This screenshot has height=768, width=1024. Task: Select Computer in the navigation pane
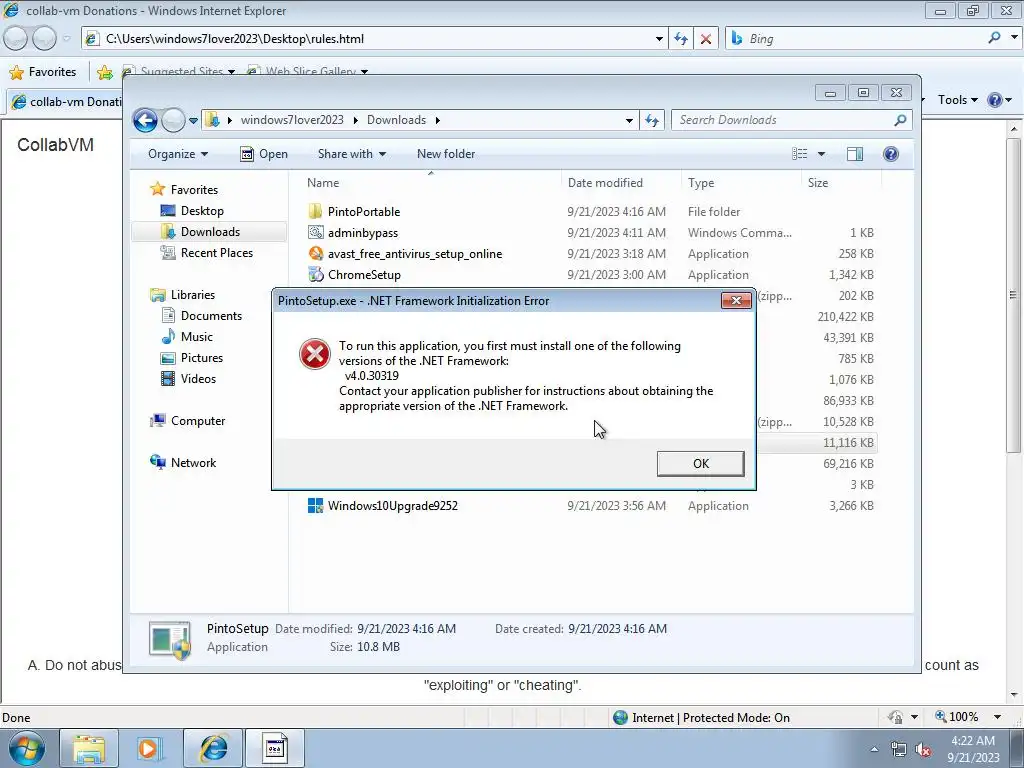(x=198, y=421)
